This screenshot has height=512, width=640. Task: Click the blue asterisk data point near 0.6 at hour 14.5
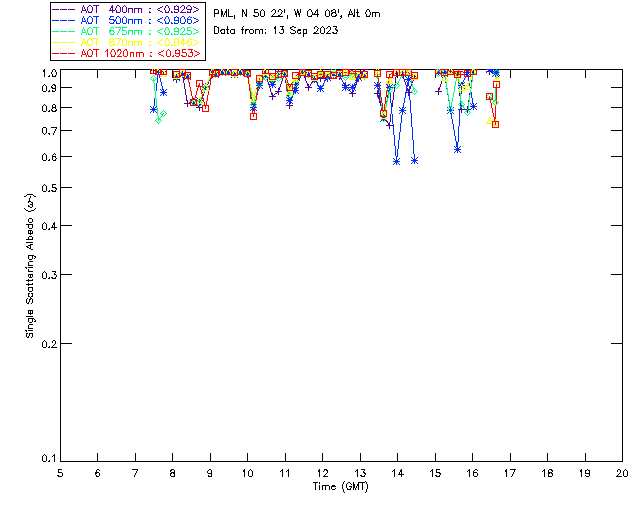(414, 161)
